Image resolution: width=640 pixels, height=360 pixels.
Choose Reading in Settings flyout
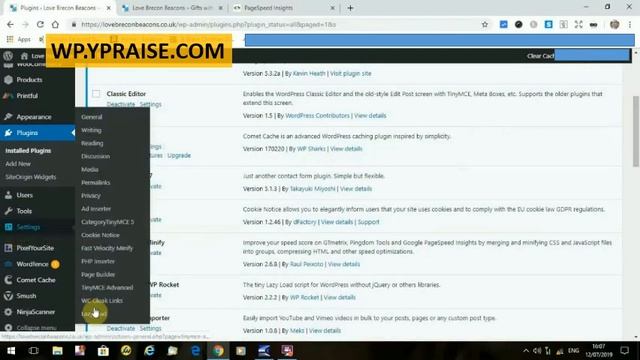92,143
